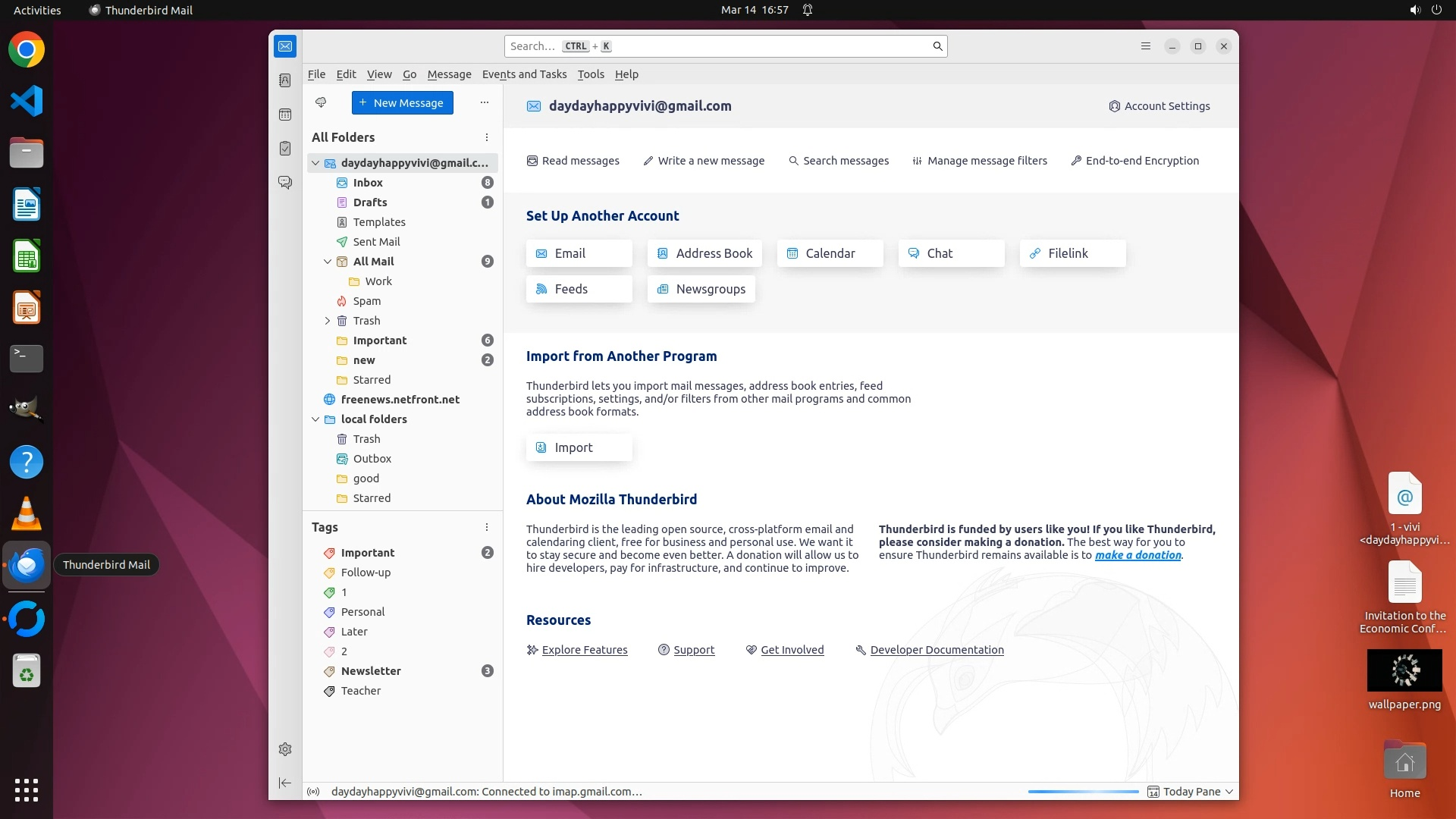The height and width of the screenshot is (819, 1456).
Task: Select the Newsletter tag
Action: click(371, 671)
